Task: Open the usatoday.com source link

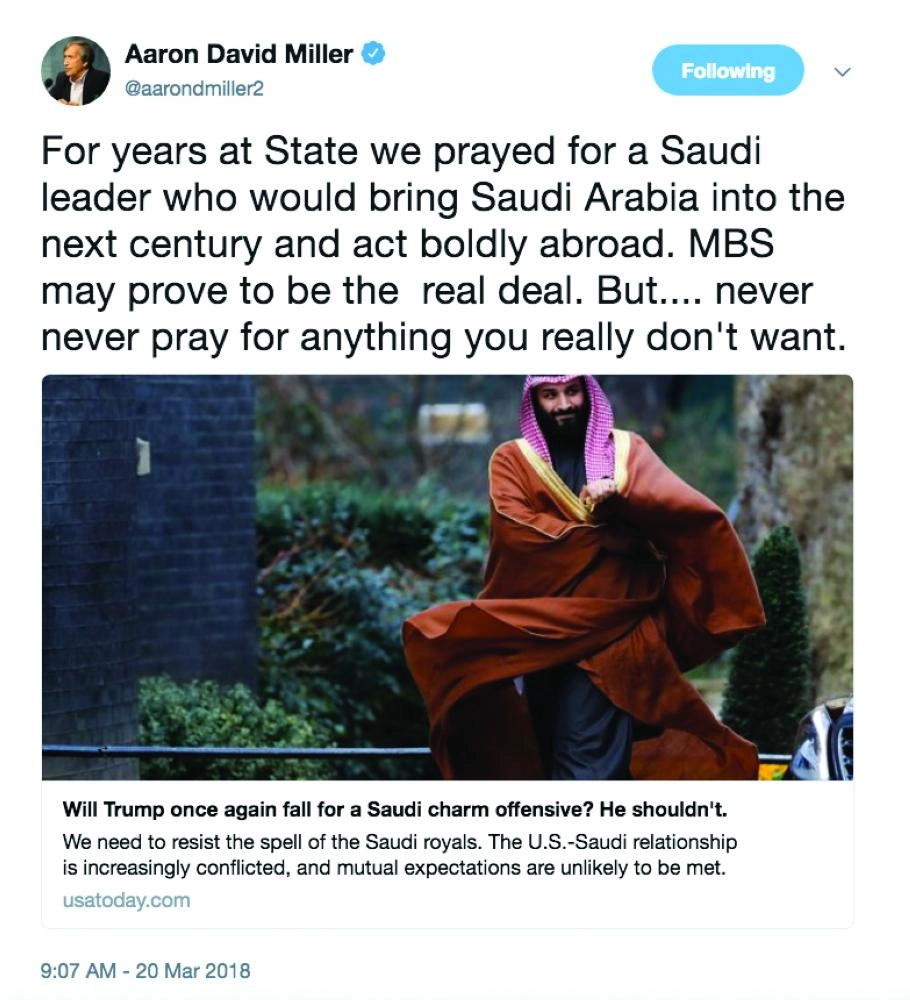Action: (x=126, y=900)
